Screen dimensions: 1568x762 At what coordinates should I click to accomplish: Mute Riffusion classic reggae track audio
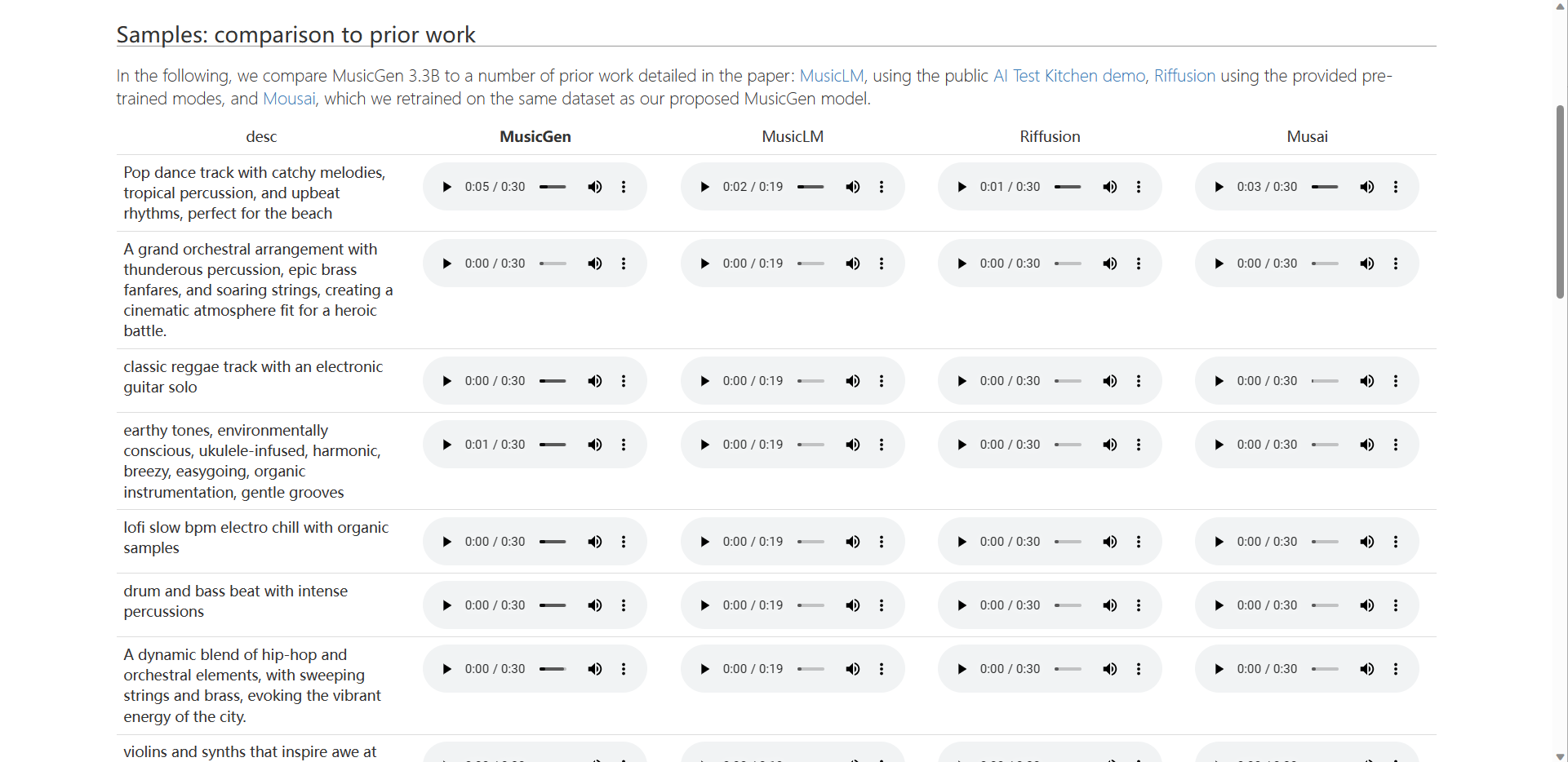1110,381
